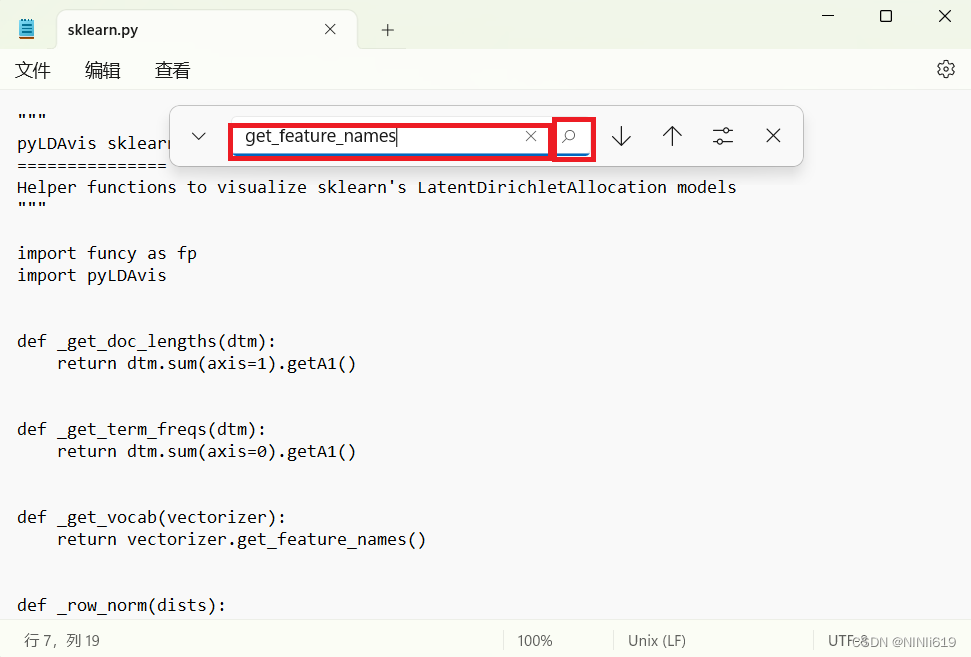Image resolution: width=971 pixels, height=657 pixels.
Task: Create a new tab
Action: click(x=386, y=29)
